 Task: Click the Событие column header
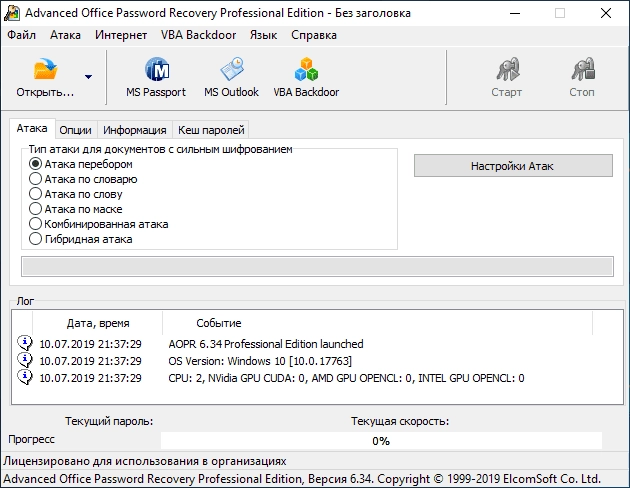pyautogui.click(x=378, y=323)
